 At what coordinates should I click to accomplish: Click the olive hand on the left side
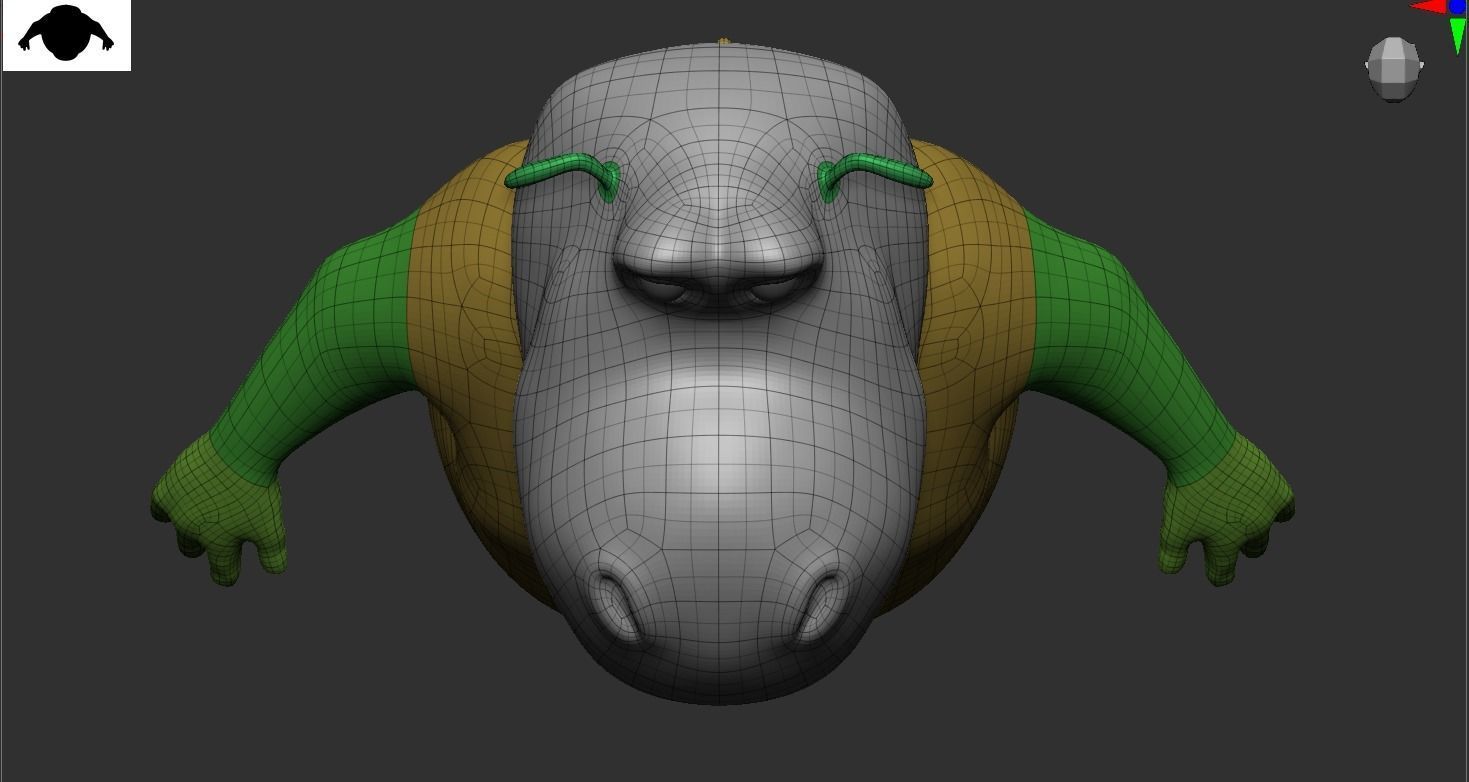[x=218, y=510]
